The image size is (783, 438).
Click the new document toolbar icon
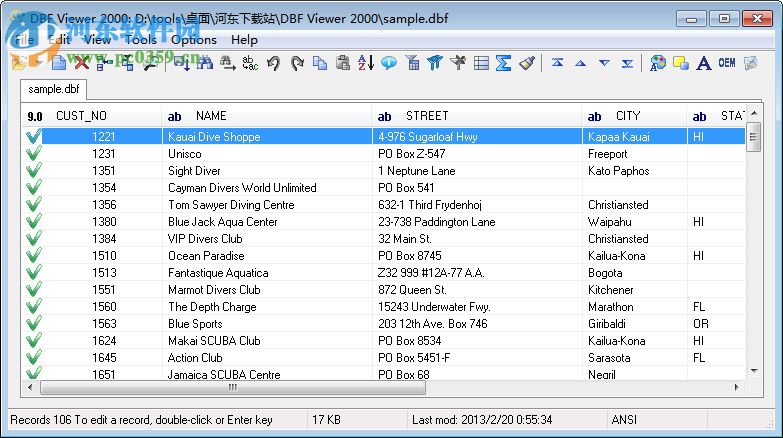(59, 63)
